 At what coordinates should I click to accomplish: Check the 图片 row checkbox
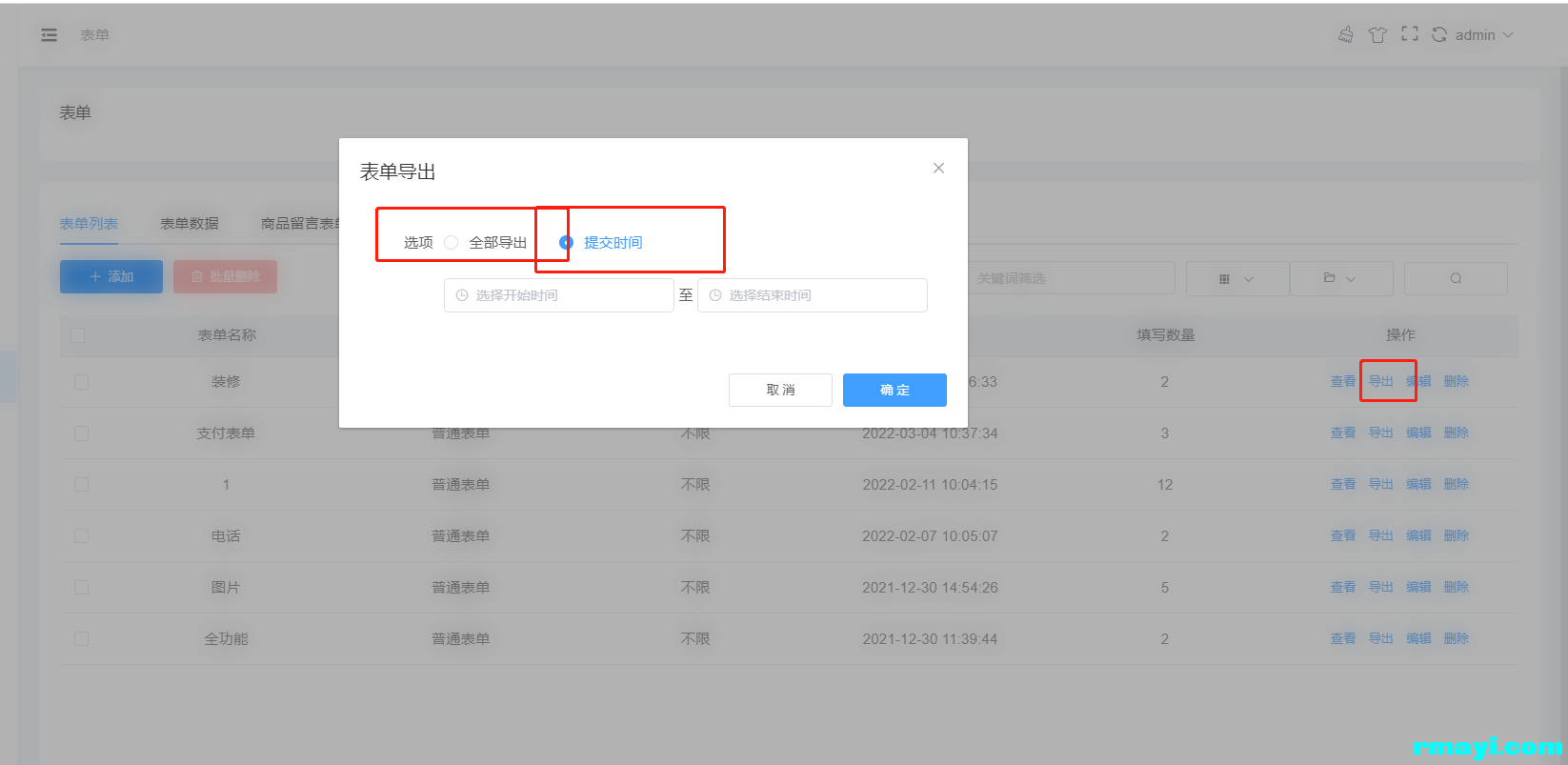[81, 588]
